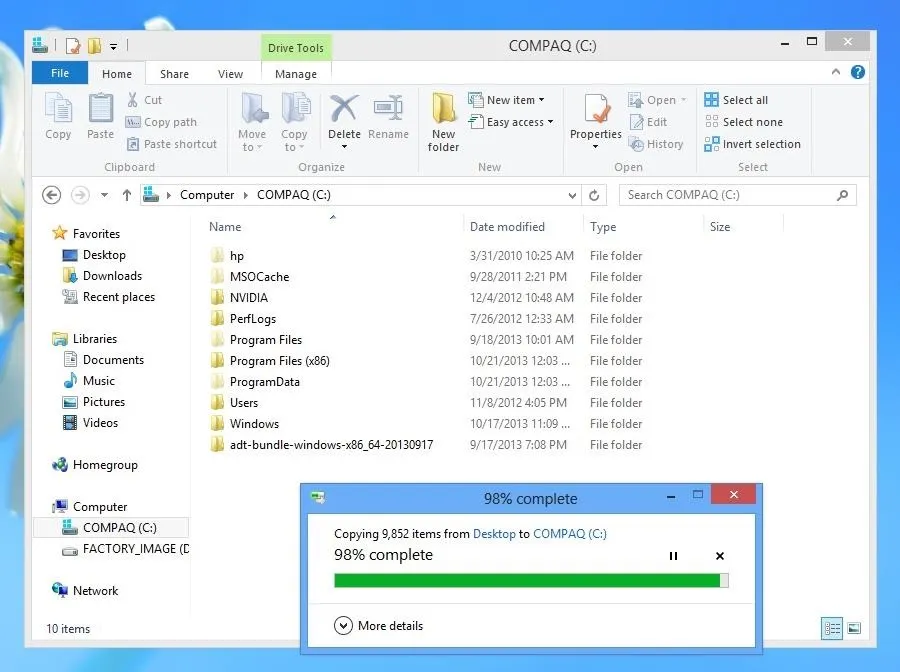Select Downloads in Favorites
This screenshot has height=672, width=900.
click(102, 276)
